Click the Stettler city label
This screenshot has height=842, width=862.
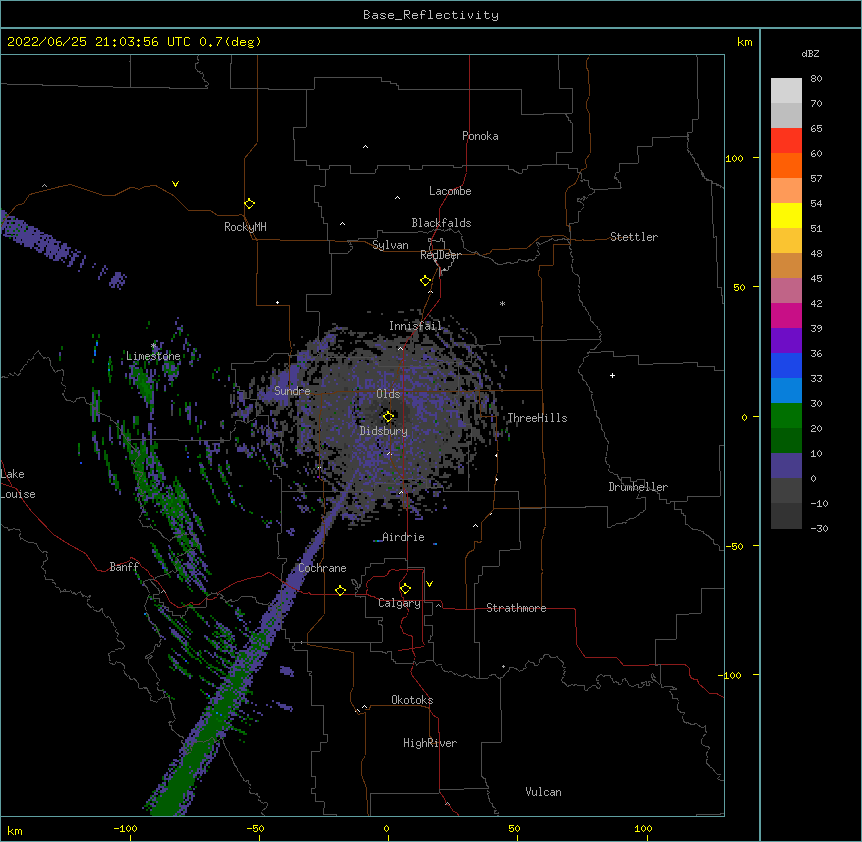[x=634, y=237]
